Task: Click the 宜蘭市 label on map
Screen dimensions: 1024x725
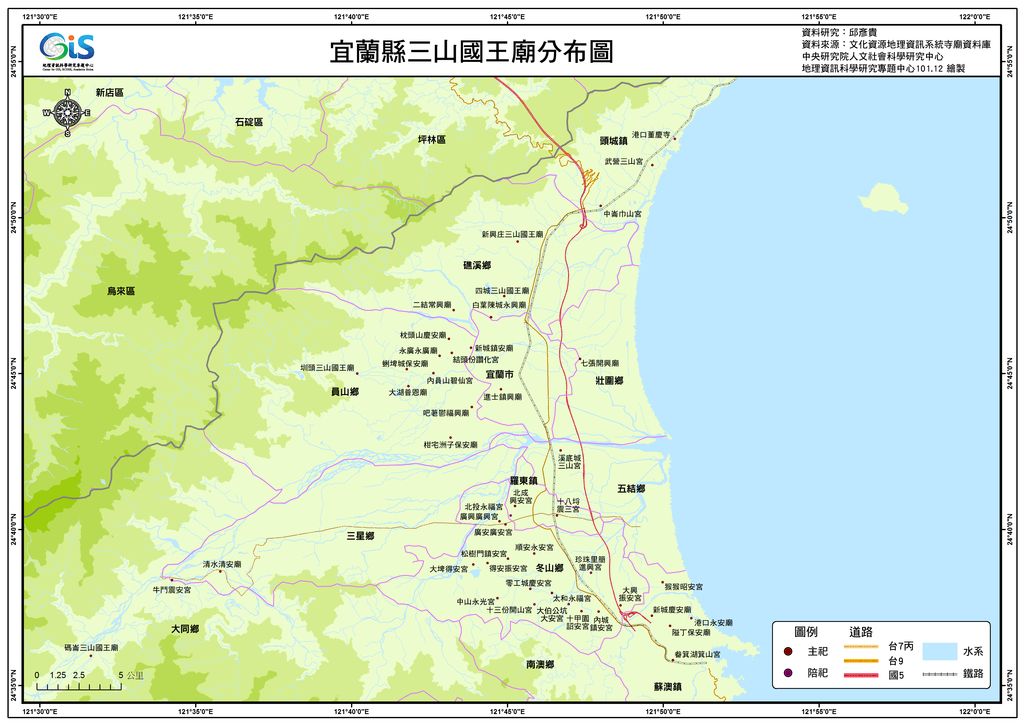Action: (x=498, y=374)
